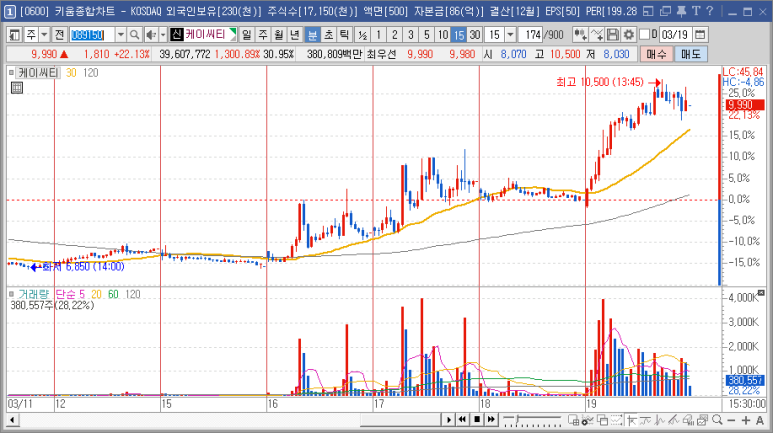Image resolution: width=773 pixels, height=433 pixels.
Task: Expand the 주 type dropdown arrow
Action: pos(44,35)
